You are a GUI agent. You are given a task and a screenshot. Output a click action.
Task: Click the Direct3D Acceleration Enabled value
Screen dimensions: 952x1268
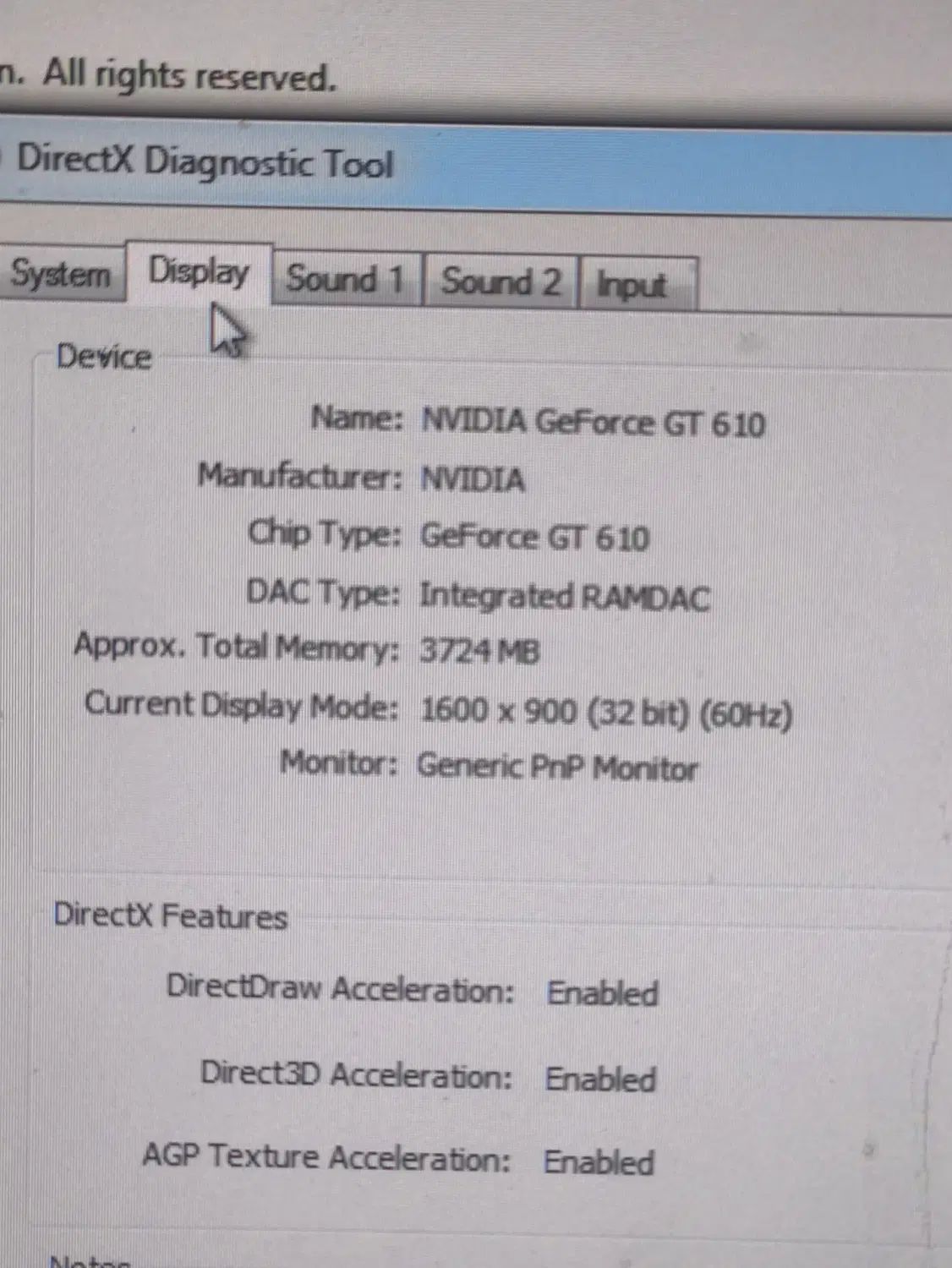click(600, 1079)
